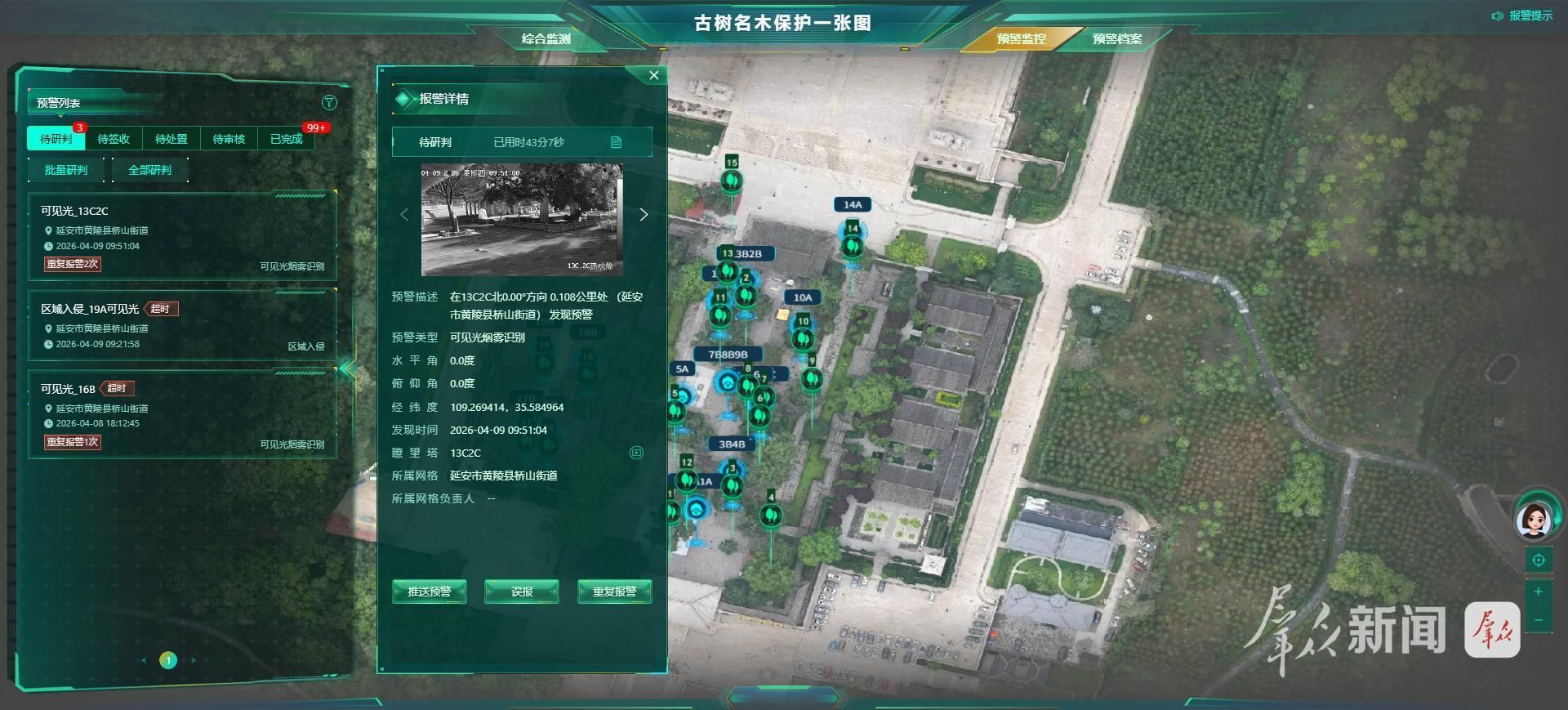Toggle the 报警提示 sound alert
Screen dimensions: 1568x710
tap(1522, 16)
